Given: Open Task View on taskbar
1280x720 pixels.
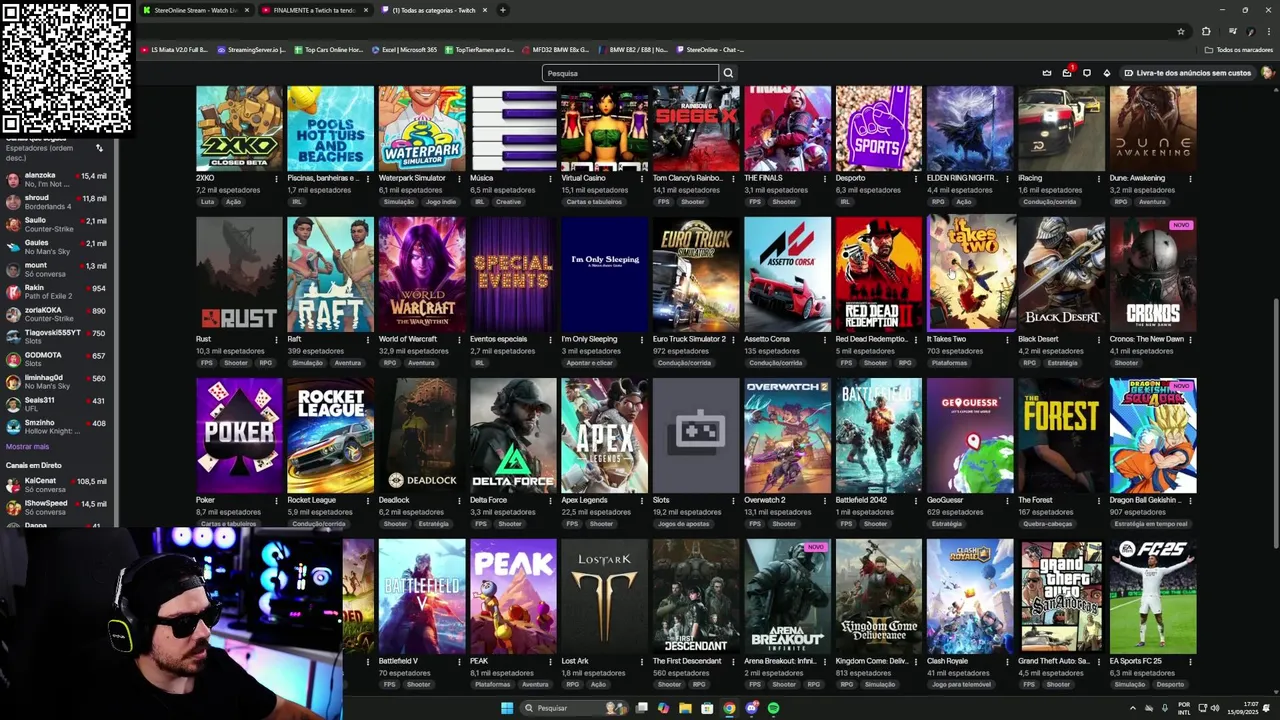Looking at the screenshot, I should 642,708.
